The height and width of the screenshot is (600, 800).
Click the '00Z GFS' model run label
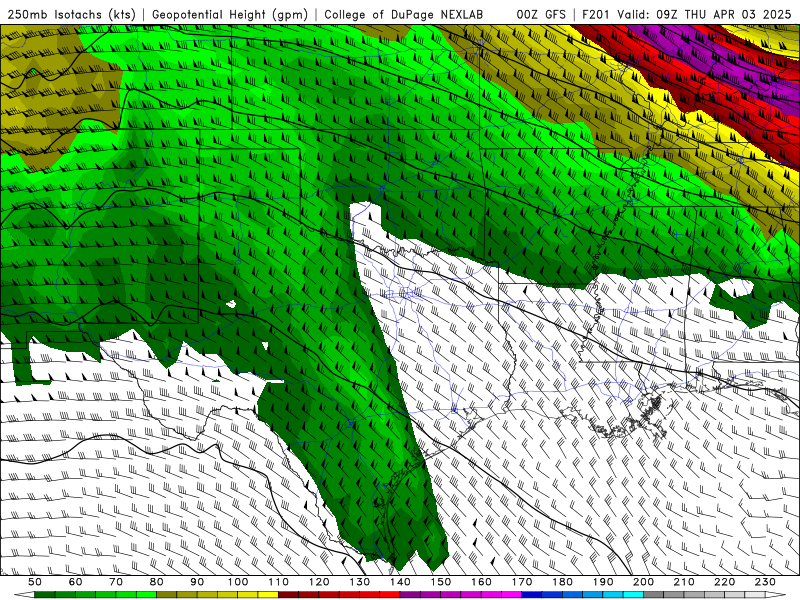pos(541,15)
